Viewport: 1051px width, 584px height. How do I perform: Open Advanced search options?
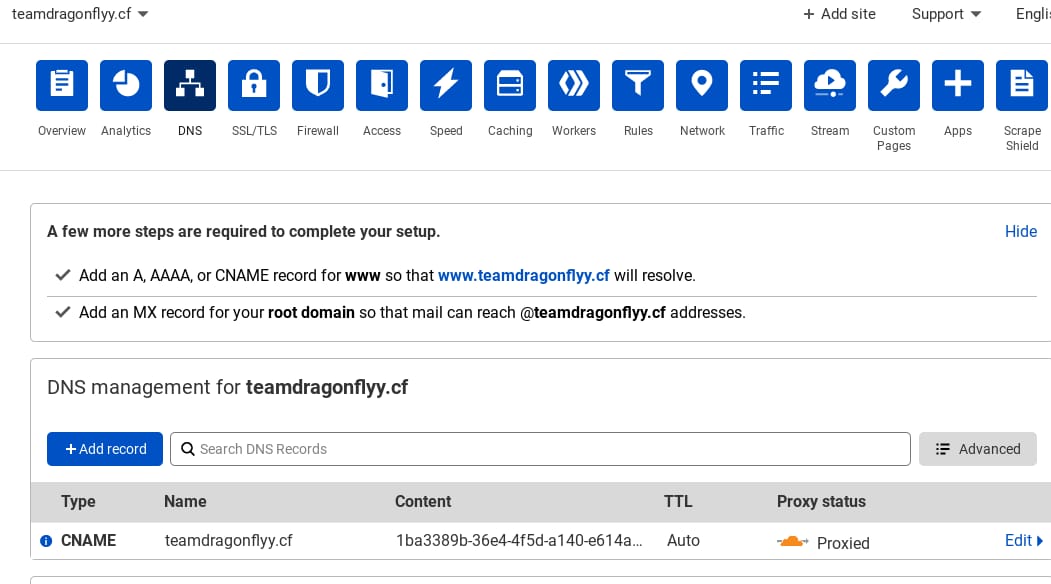(x=978, y=449)
